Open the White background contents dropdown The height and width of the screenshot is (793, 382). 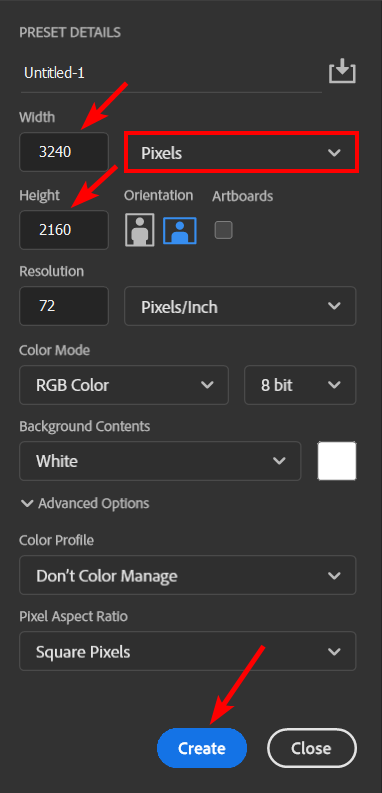(x=160, y=461)
